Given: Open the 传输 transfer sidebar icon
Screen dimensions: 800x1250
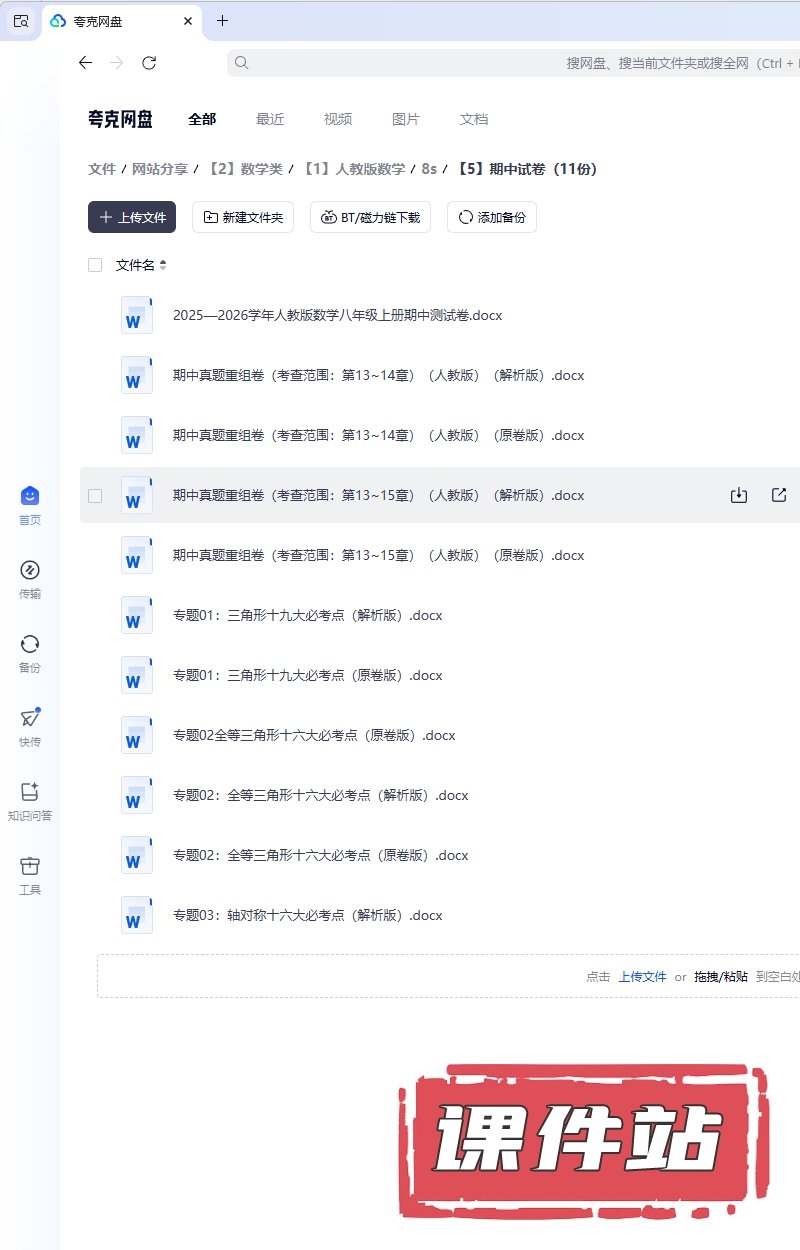Looking at the screenshot, I should pos(30,570).
